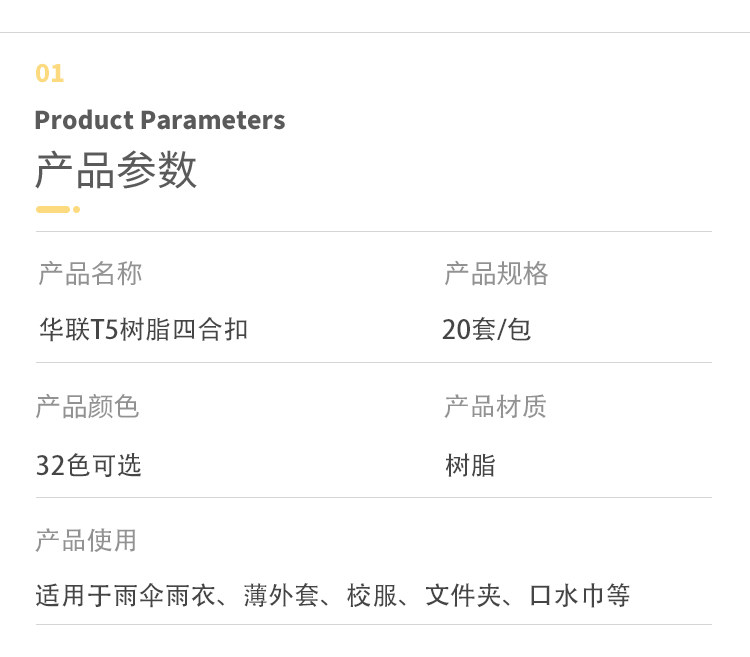This screenshot has height=657, width=750.
Task: Click the yellow dash accent under heading
Action: point(53,209)
